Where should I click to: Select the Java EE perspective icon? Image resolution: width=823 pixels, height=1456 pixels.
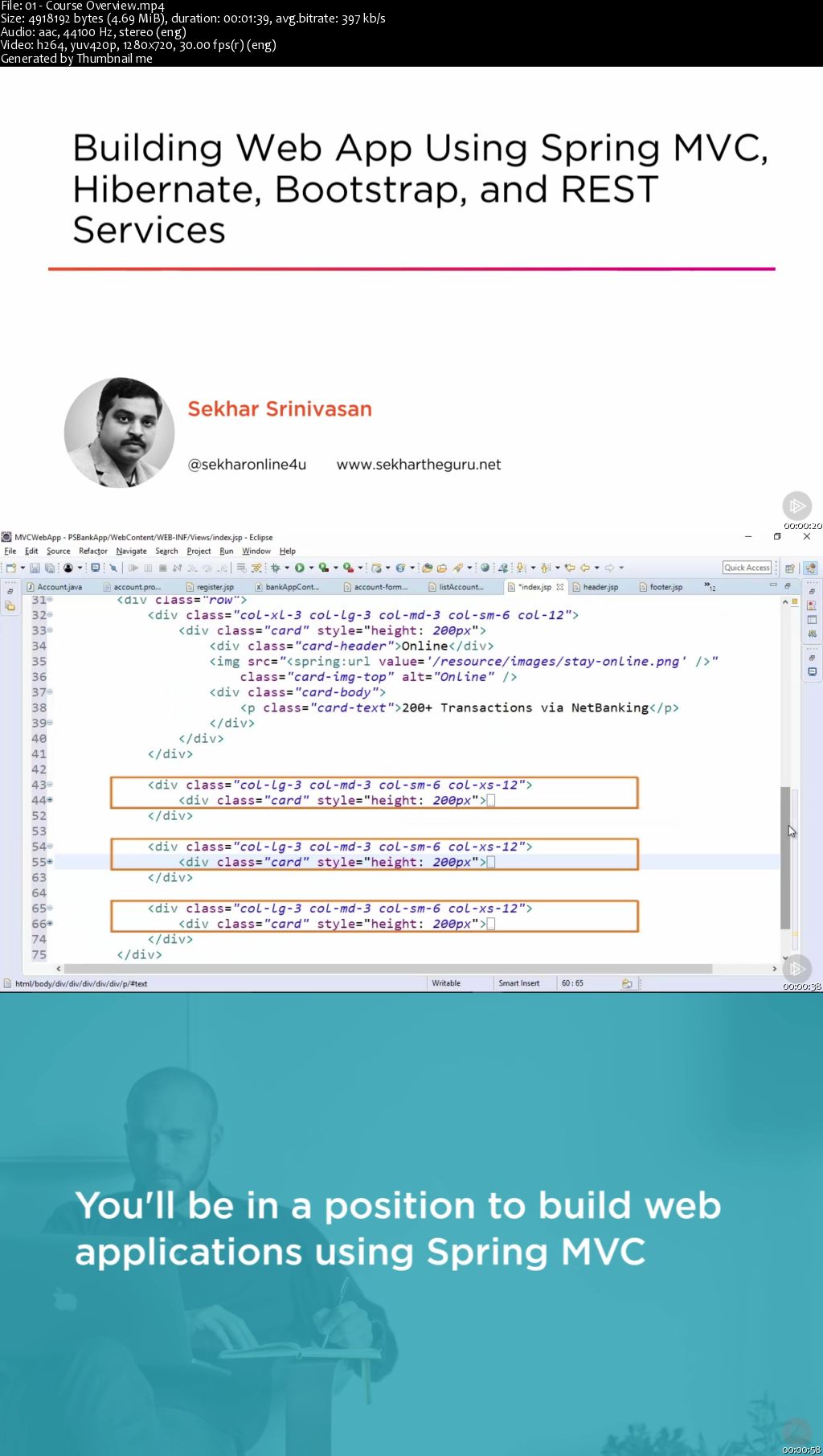[810, 568]
